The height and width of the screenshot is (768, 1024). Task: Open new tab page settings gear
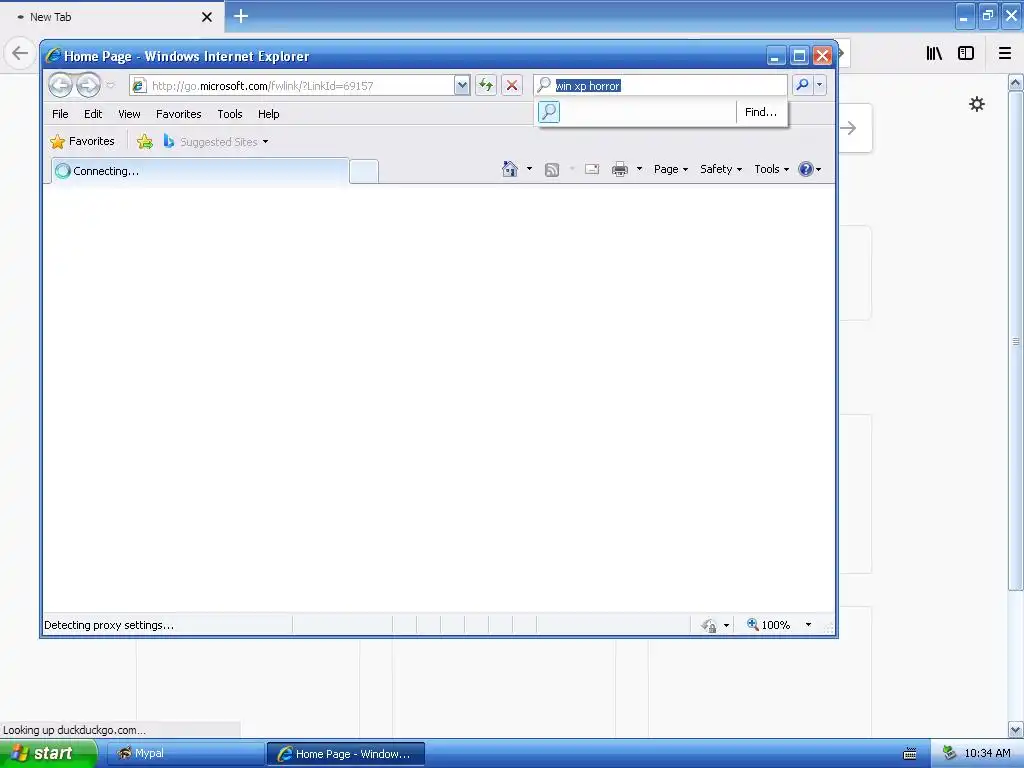(976, 104)
